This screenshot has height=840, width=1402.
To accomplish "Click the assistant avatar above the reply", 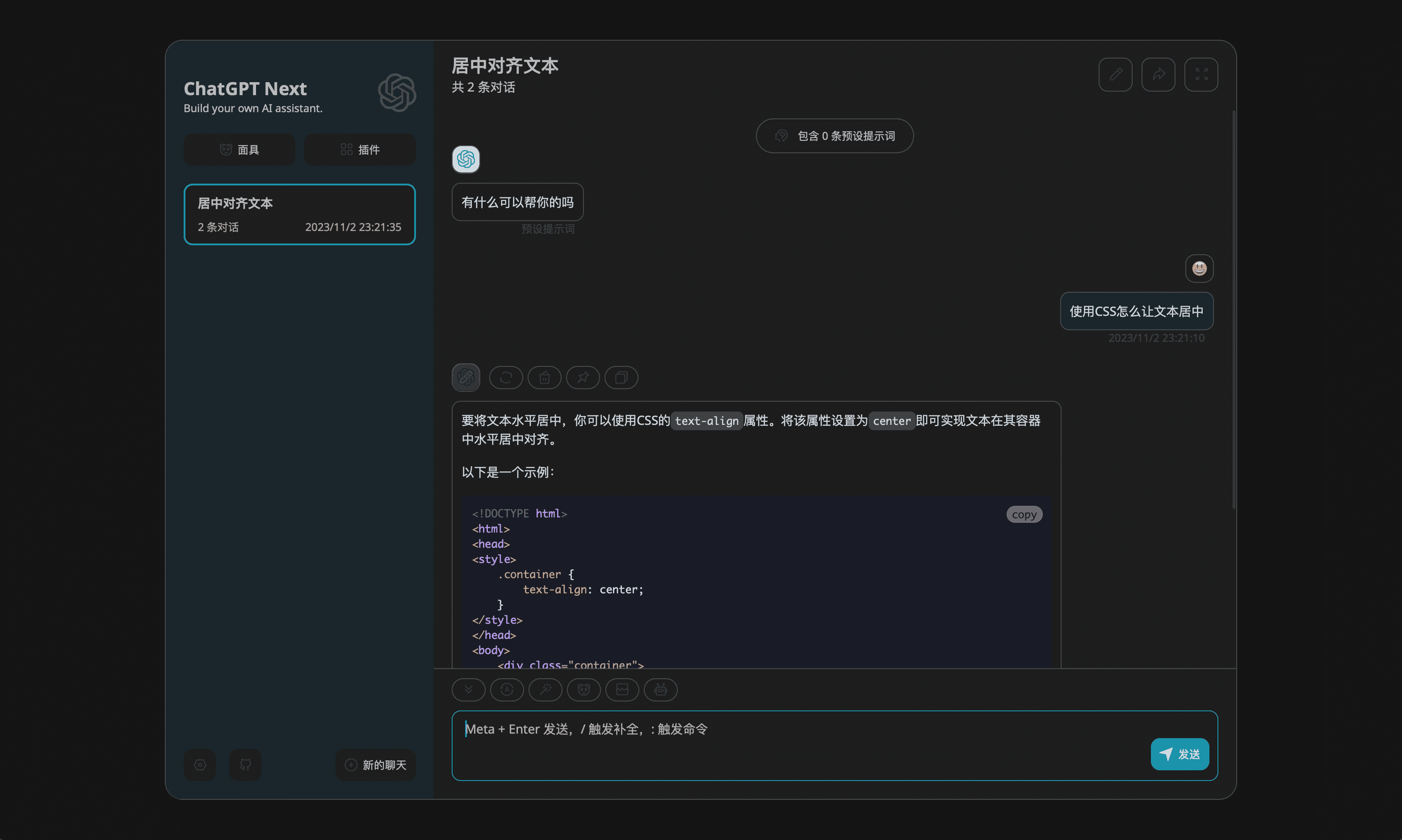I will tap(466, 378).
